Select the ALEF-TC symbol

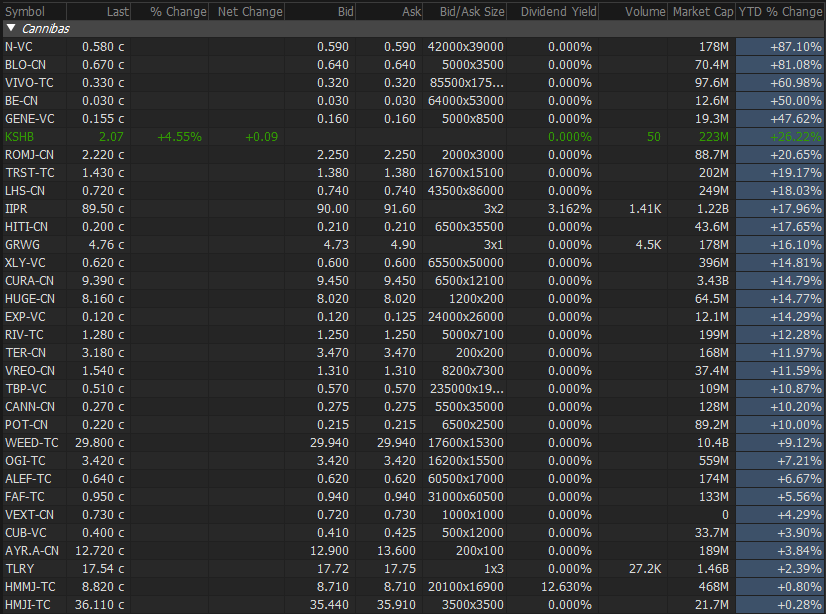28,479
